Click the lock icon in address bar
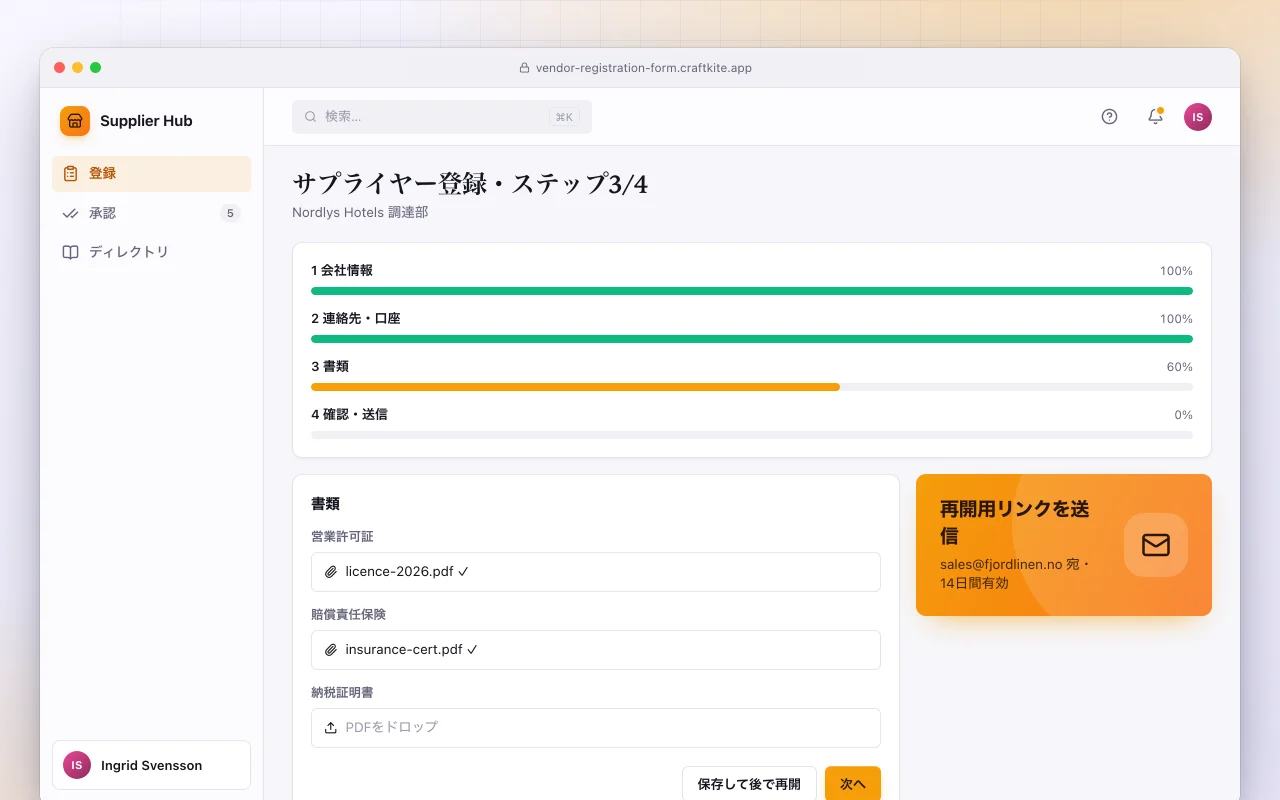The height and width of the screenshot is (800, 1280). tap(524, 68)
